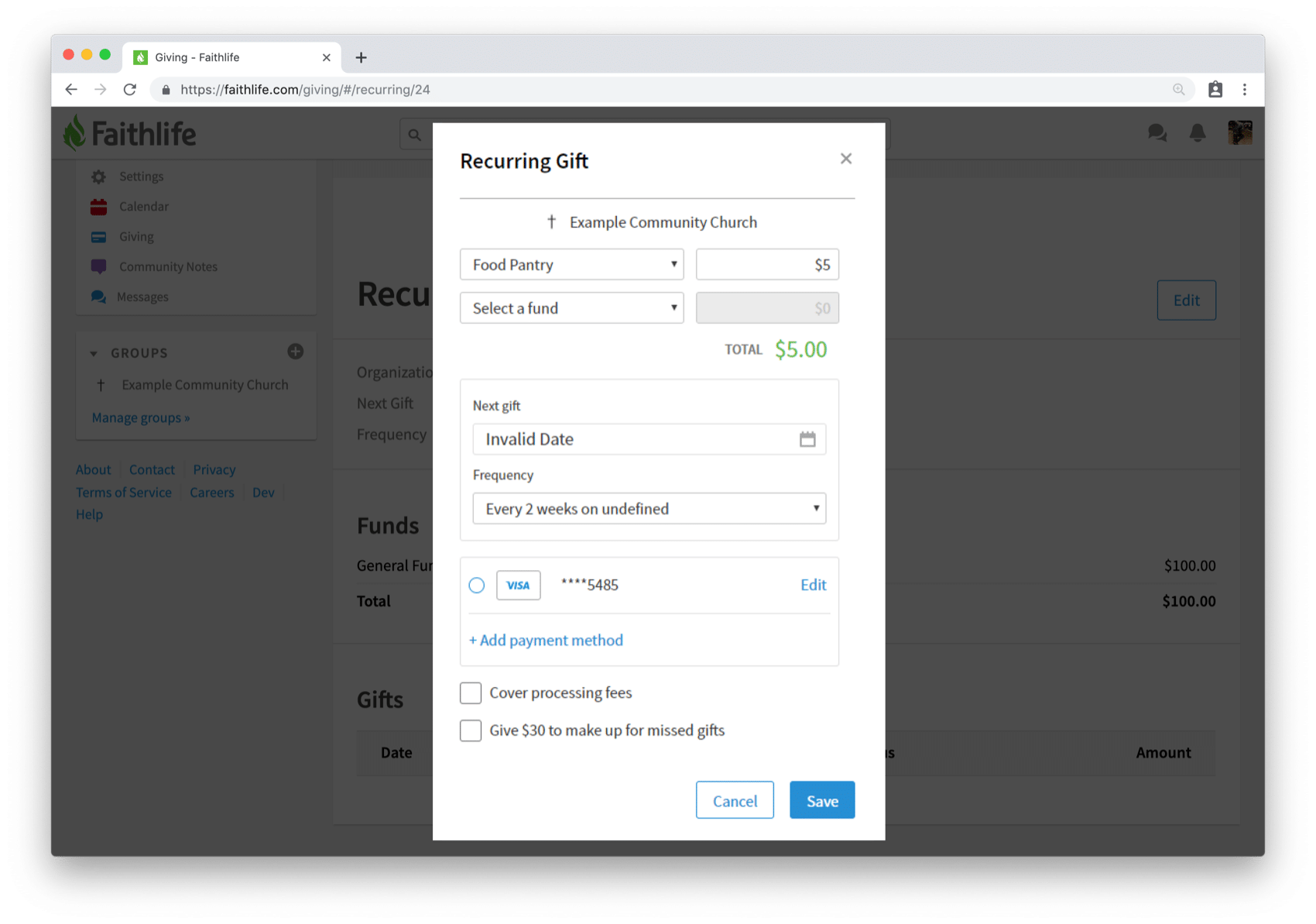Select the Giving - Faithlife tab

click(x=231, y=57)
